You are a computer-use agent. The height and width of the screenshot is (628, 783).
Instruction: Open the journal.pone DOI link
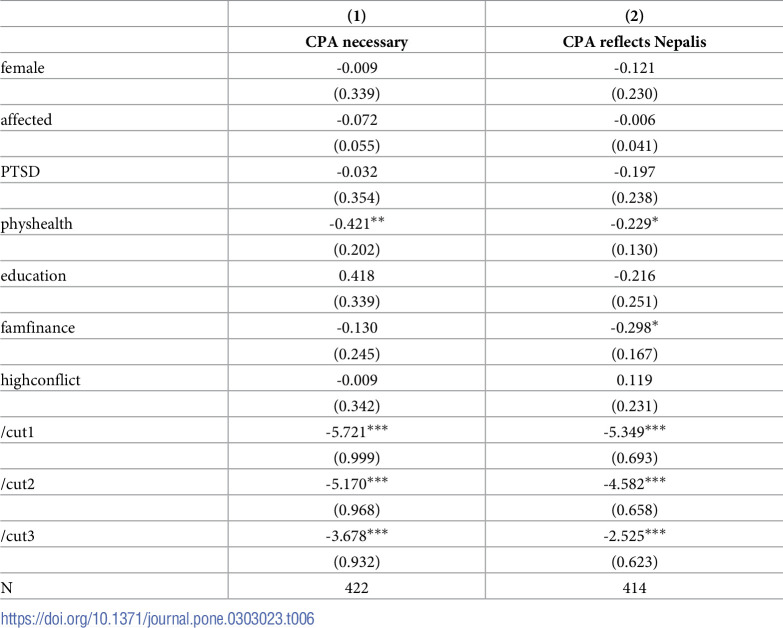[x=157, y=619]
